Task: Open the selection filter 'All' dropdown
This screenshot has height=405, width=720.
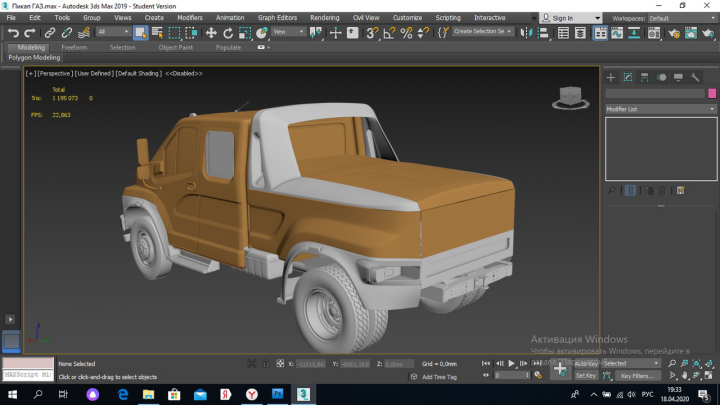Action: [x=112, y=32]
